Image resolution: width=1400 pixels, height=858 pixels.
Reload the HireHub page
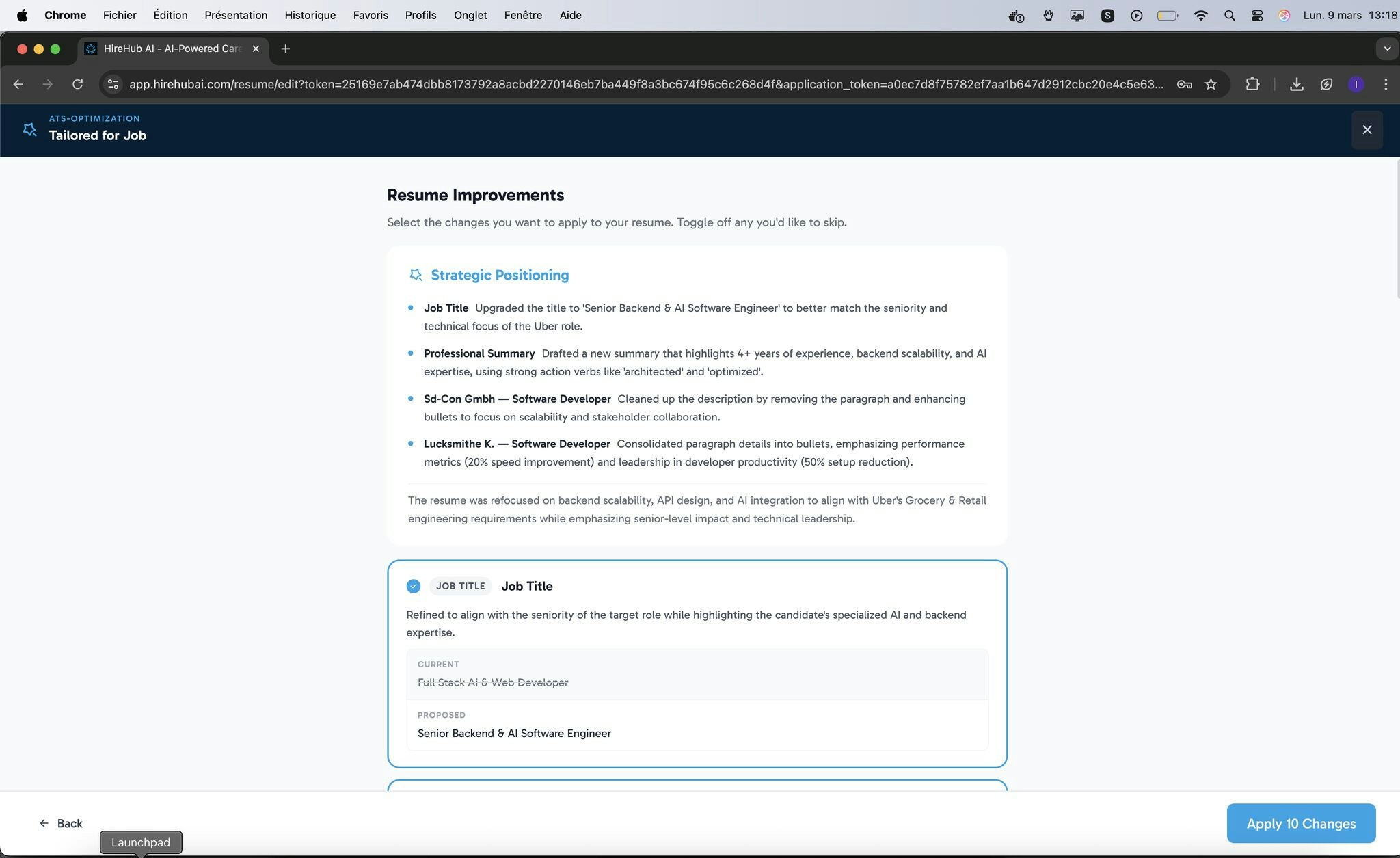click(77, 84)
